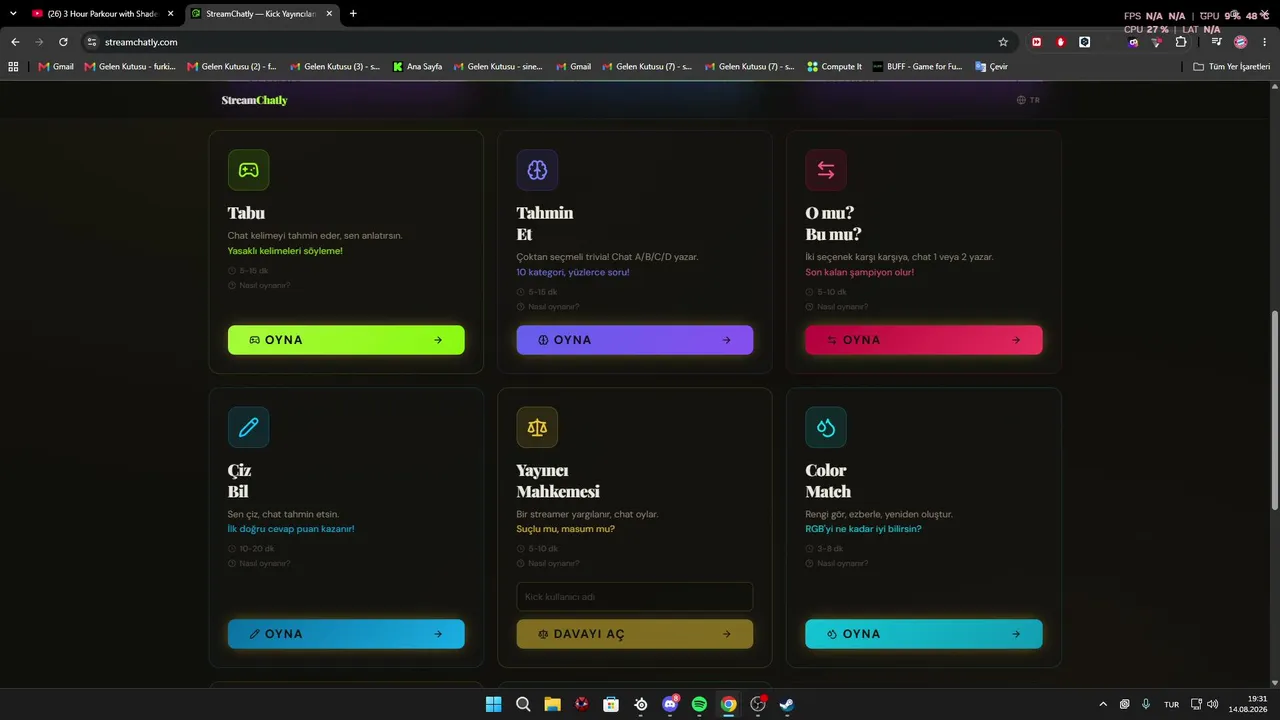1280x720 pixels.
Task: Expand Nasıl oynanır? under Tabu
Action: pos(259,285)
